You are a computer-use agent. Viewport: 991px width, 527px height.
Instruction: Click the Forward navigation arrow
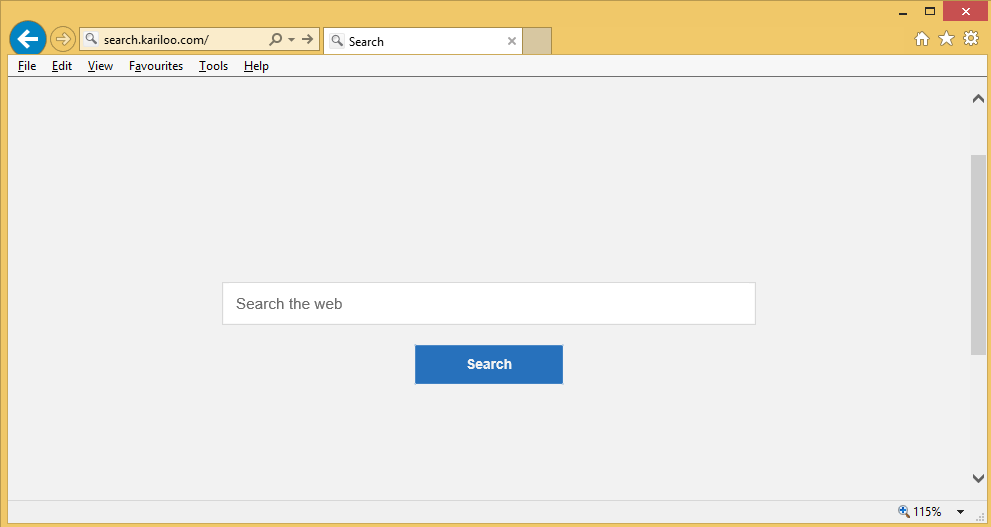click(63, 39)
